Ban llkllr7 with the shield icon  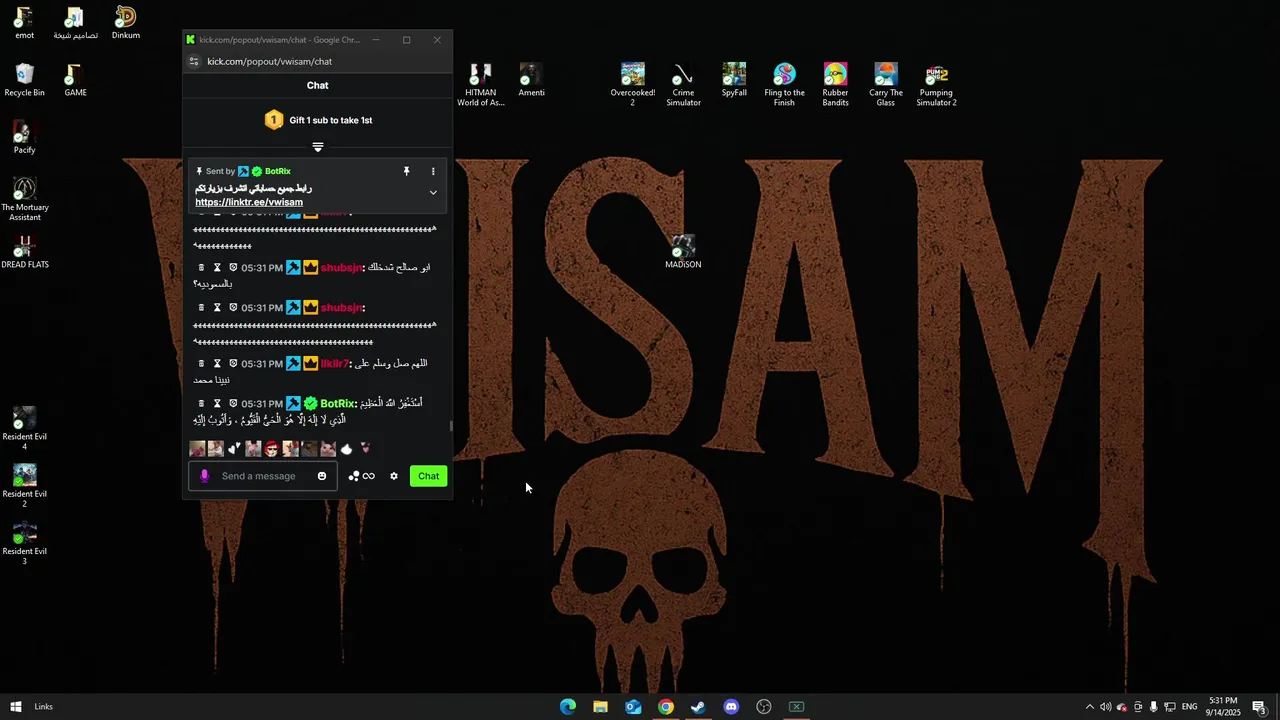click(x=233, y=364)
